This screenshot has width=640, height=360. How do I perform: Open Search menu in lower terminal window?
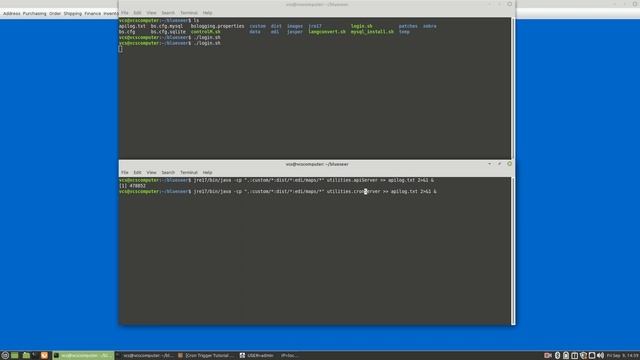click(x=168, y=172)
